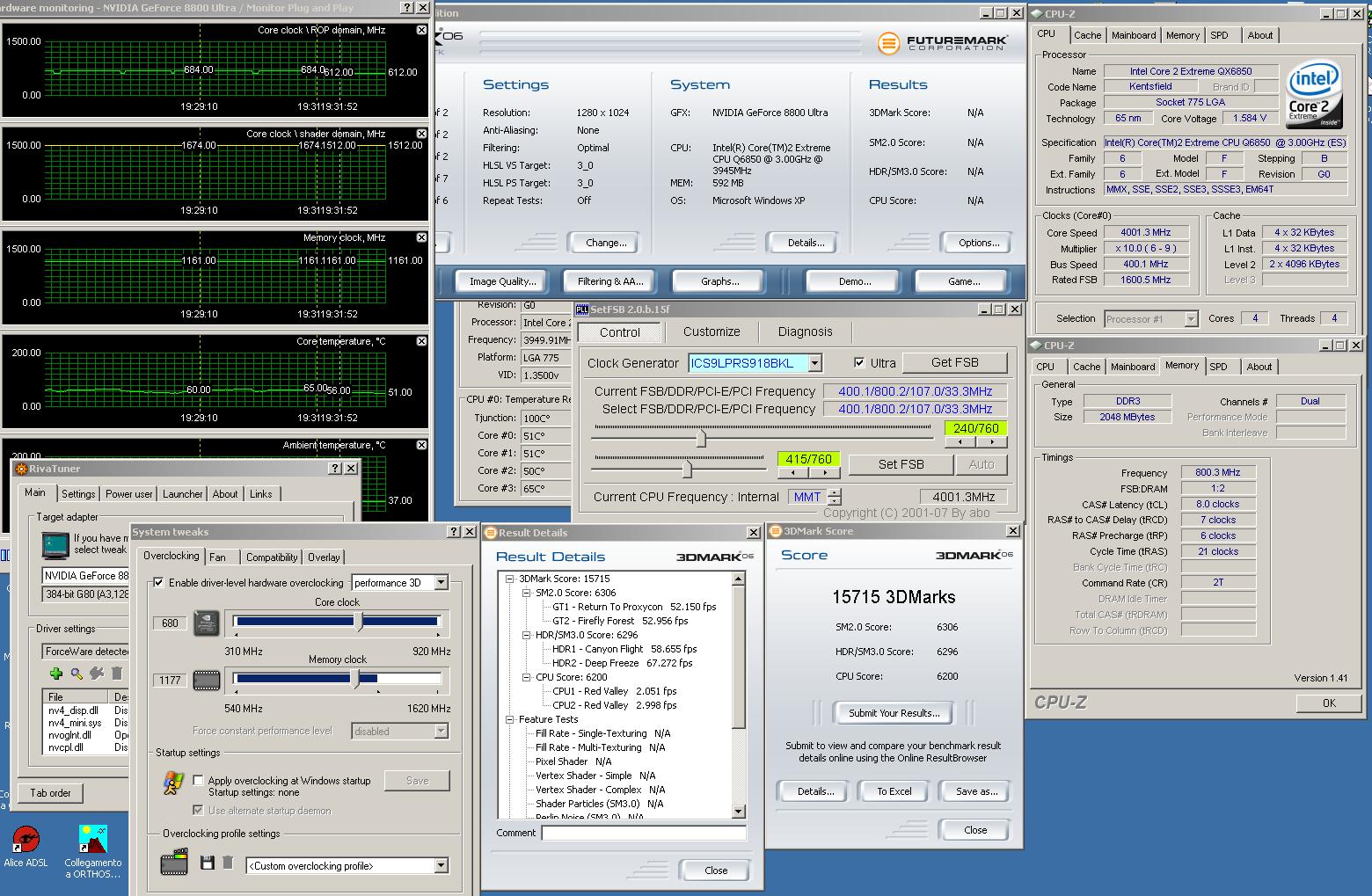Image resolution: width=1372 pixels, height=896 pixels.
Task: Switch to the Compatibility tab in System tweaks
Action: tap(272, 557)
